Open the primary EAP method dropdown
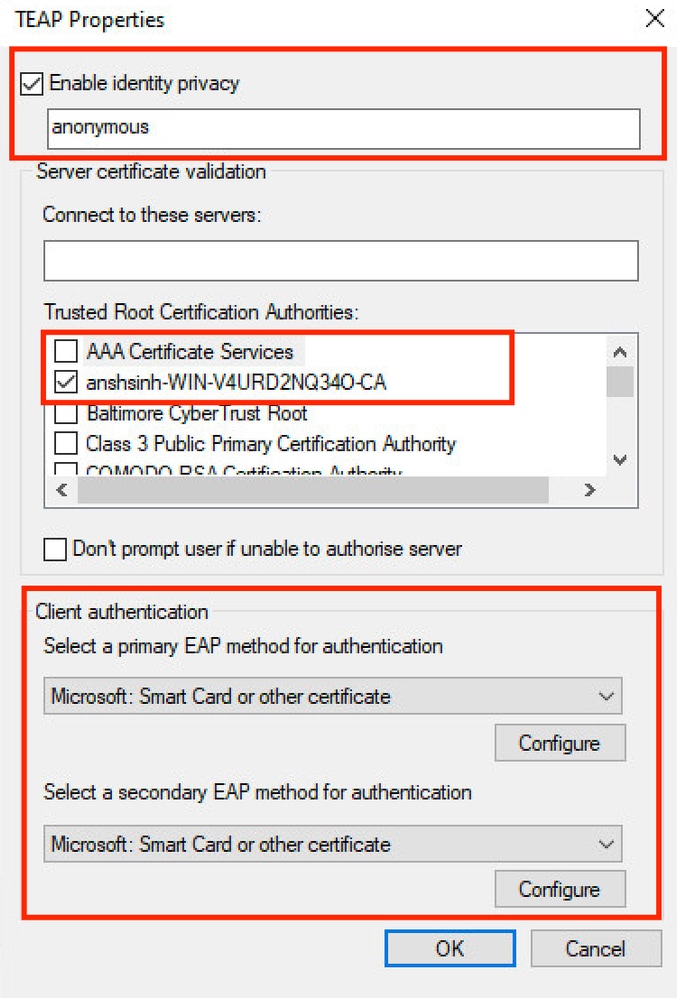Screen dimensions: 677x998 coord(332,696)
